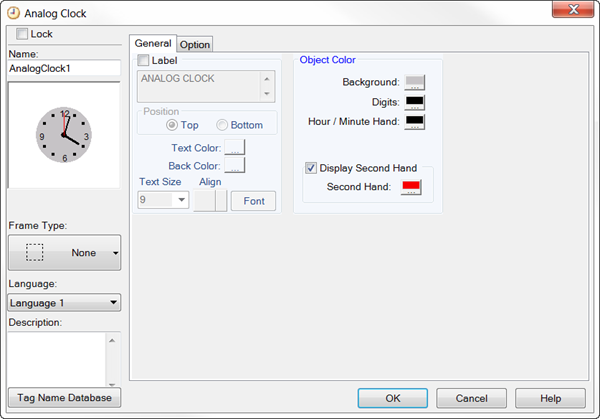Switch to the Option tab
The image size is (600, 419).
(195, 44)
